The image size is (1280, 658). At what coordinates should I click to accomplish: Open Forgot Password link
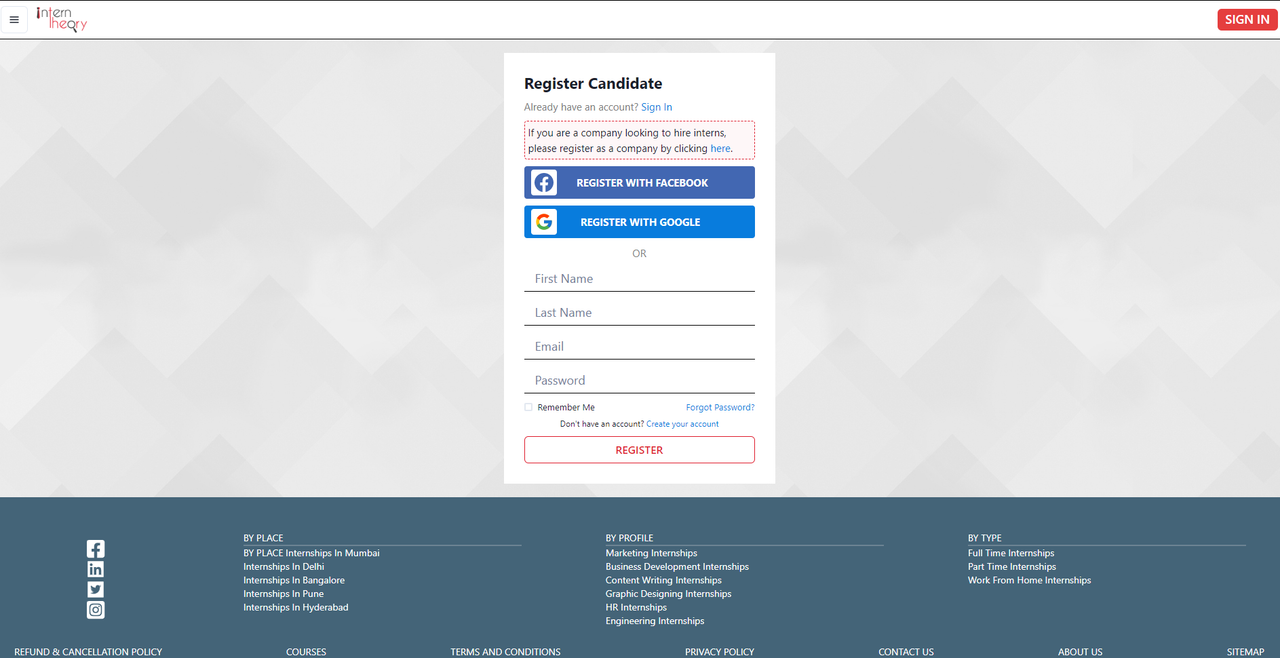click(720, 407)
